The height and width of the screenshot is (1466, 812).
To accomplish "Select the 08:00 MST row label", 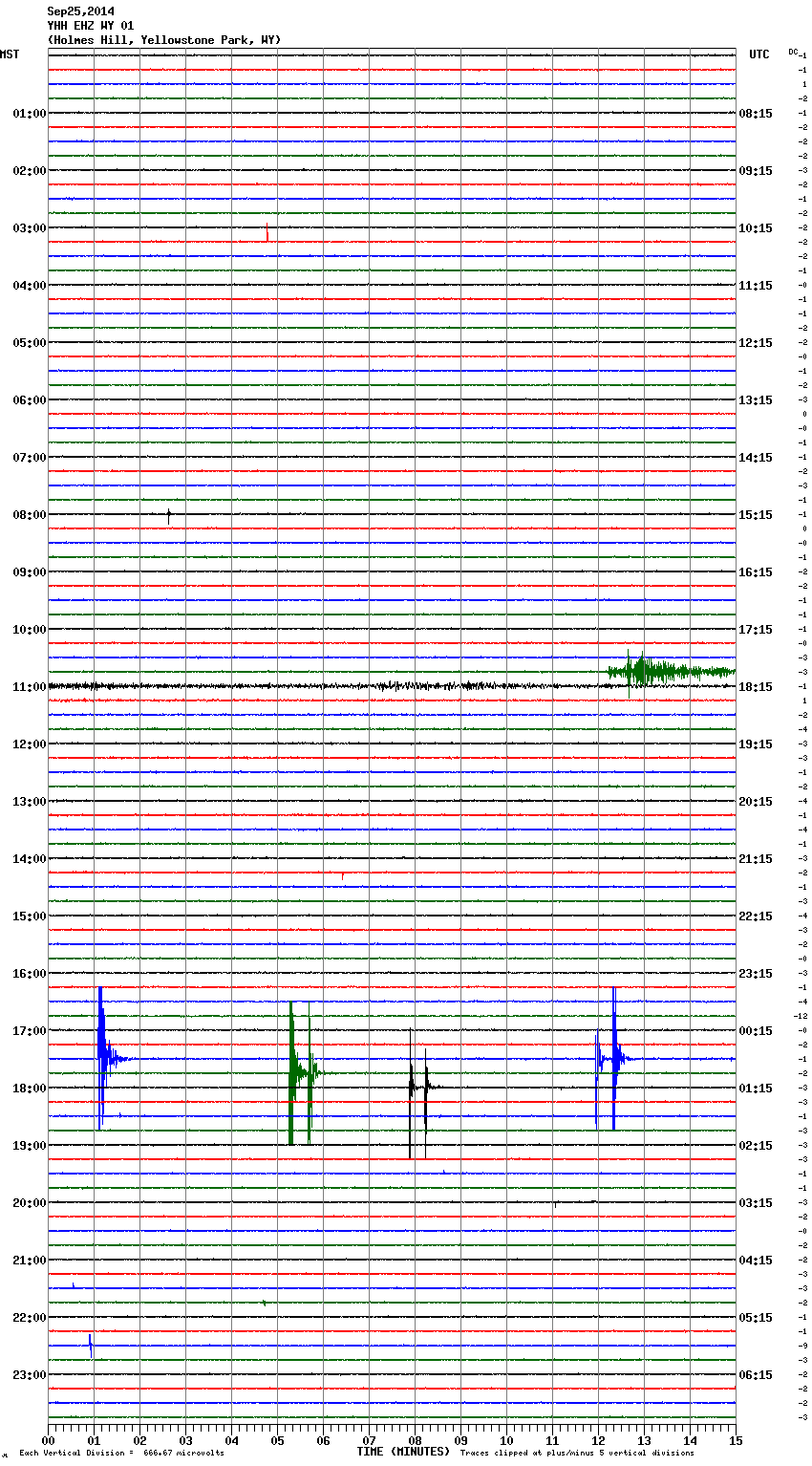I will tap(30, 515).
